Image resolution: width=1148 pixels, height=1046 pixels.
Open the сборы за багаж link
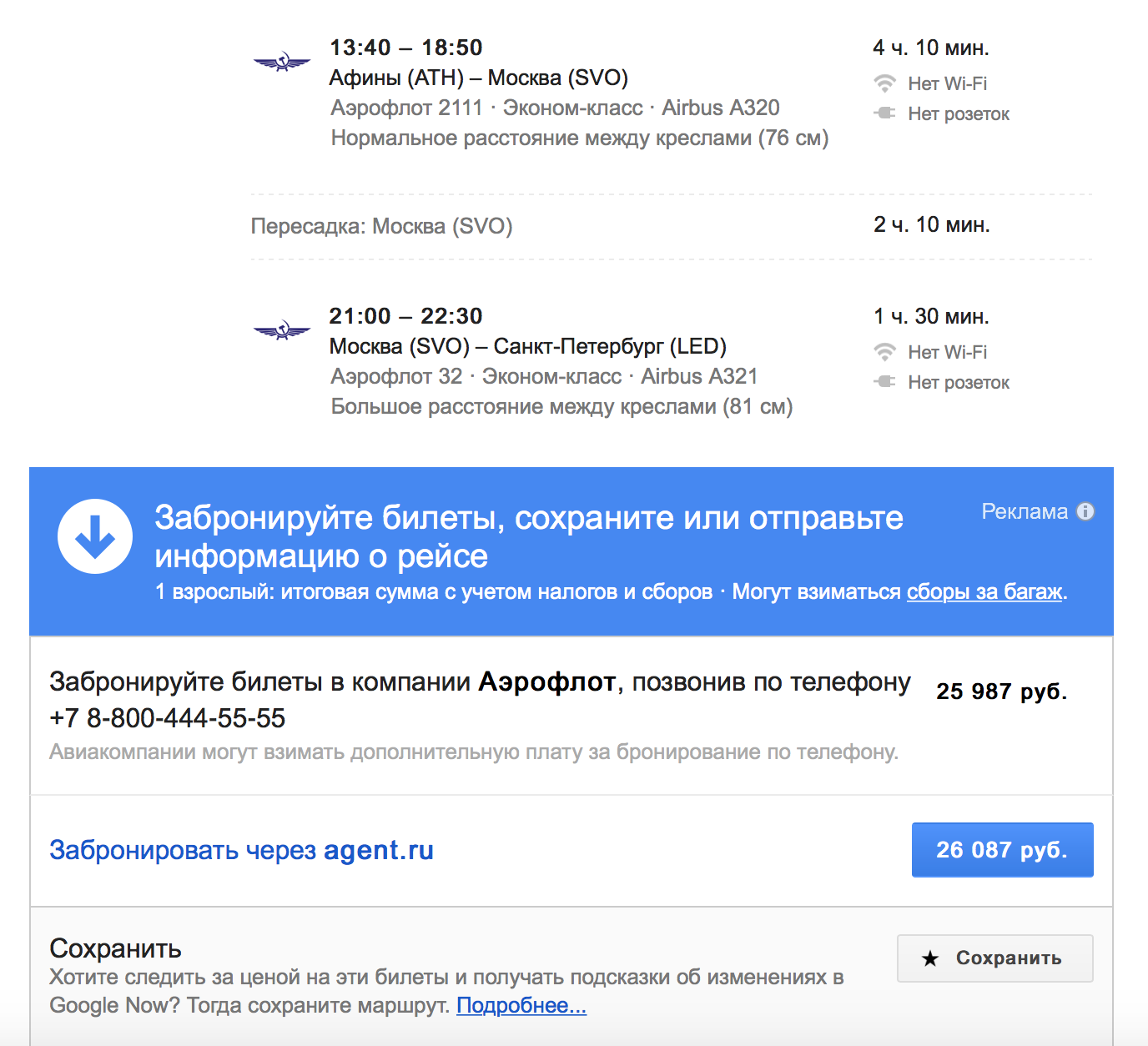pos(984,591)
